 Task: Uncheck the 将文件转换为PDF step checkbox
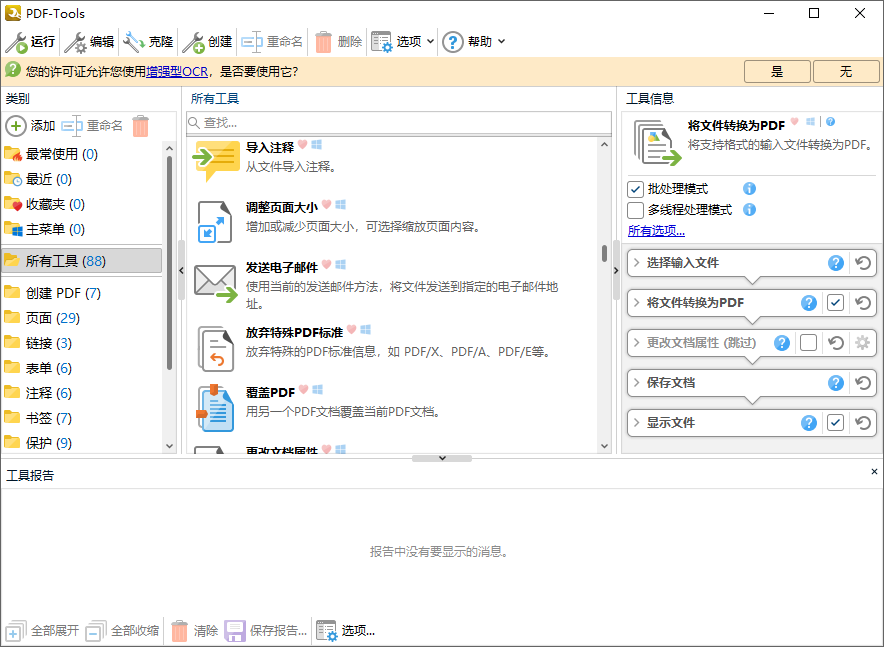coord(836,303)
